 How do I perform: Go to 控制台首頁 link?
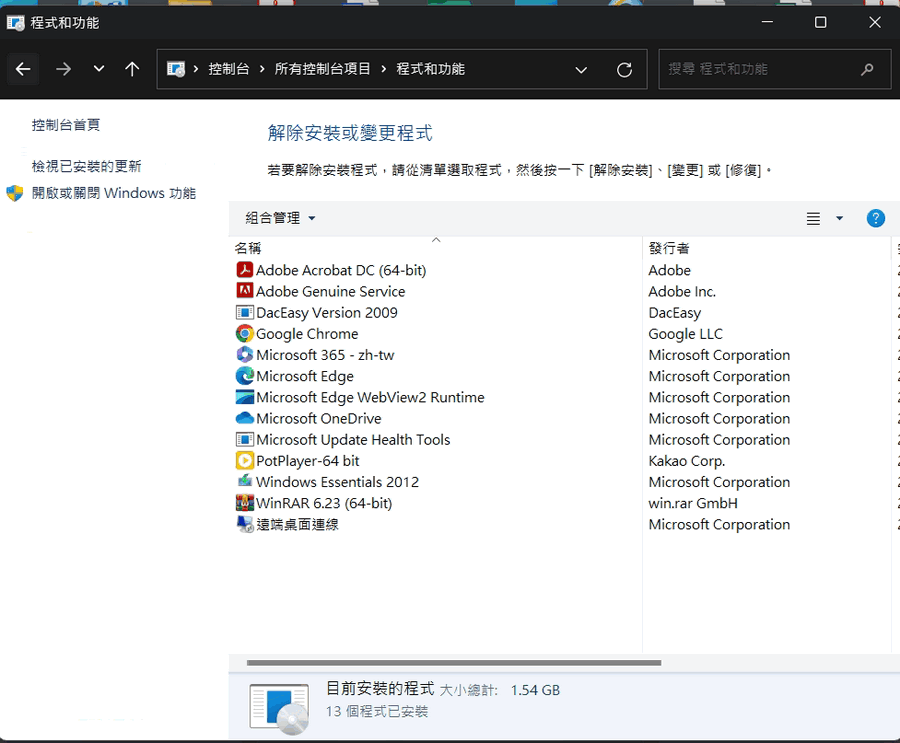[x=66, y=125]
